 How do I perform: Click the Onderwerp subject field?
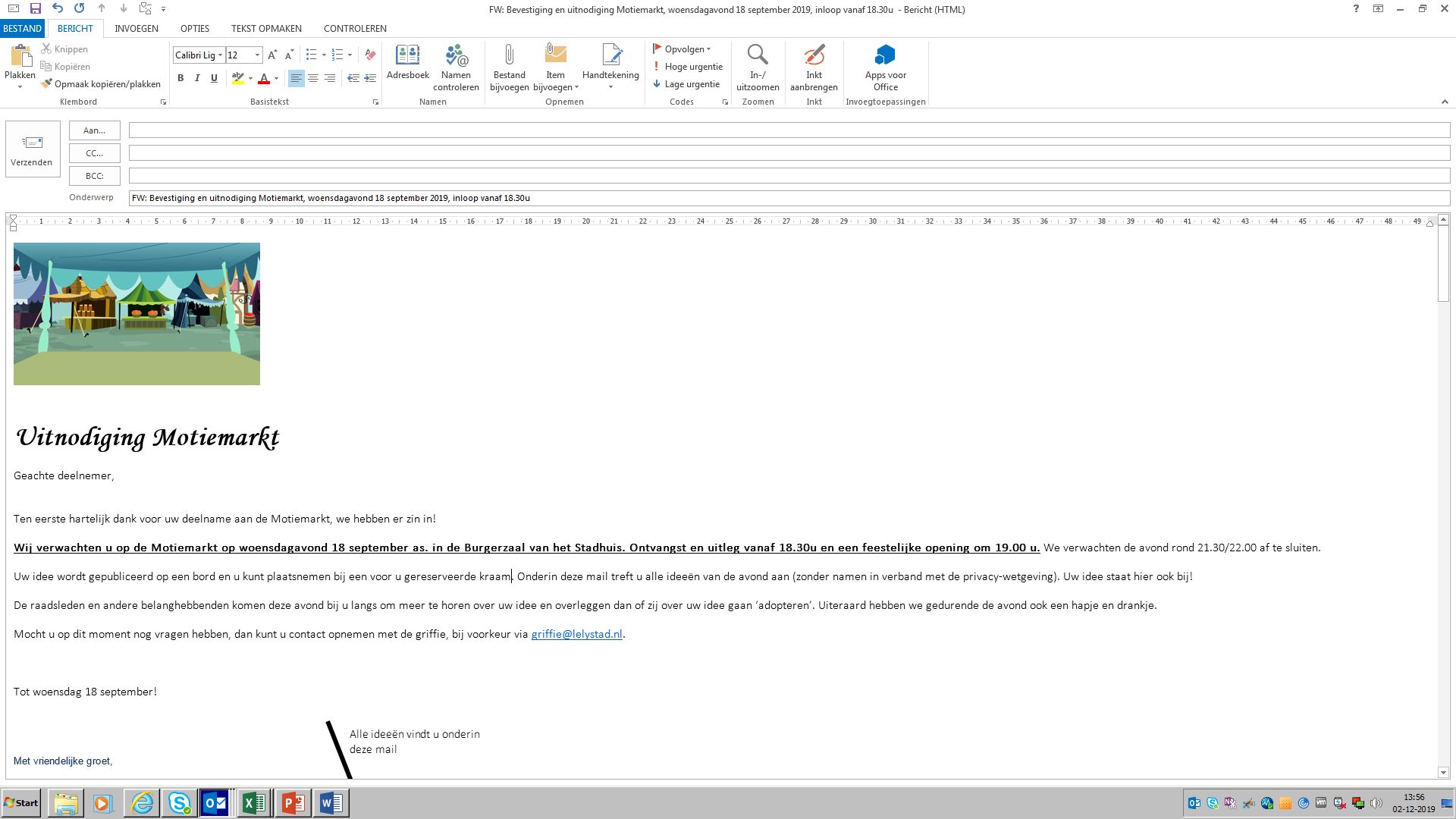(x=789, y=198)
